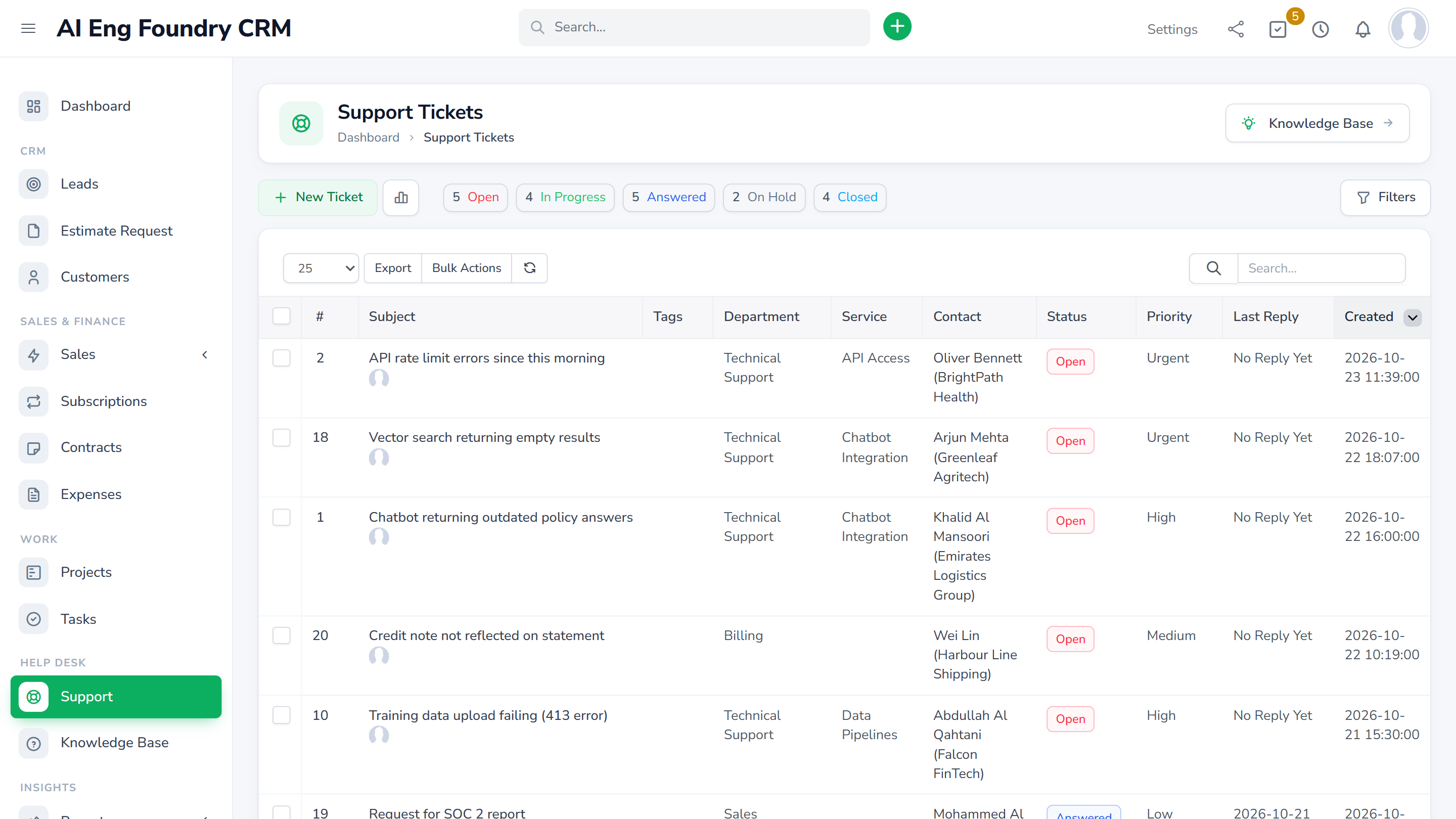Click the Export button
This screenshot has width=1456, height=819.
[x=393, y=268]
